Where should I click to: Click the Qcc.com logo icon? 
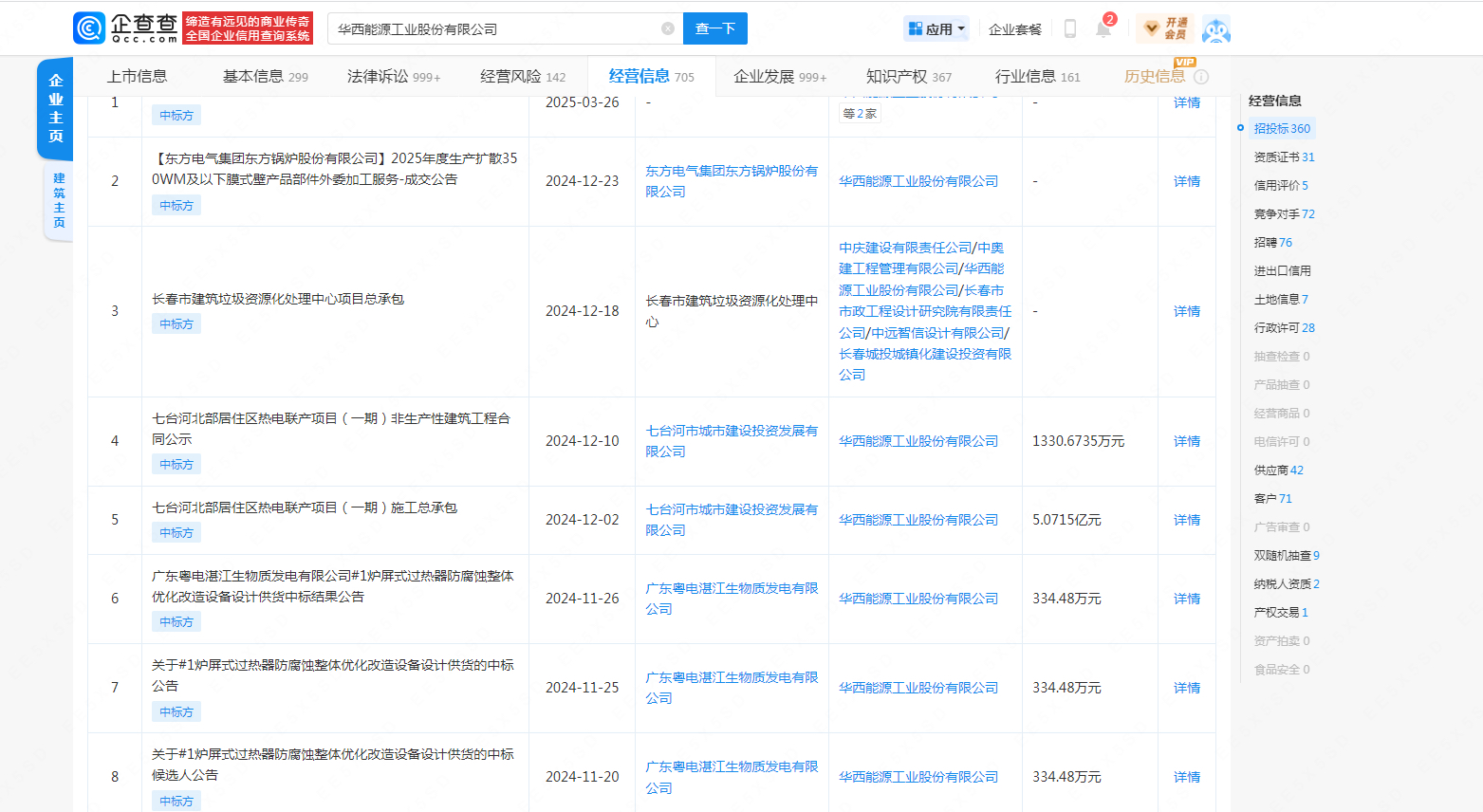point(89,28)
